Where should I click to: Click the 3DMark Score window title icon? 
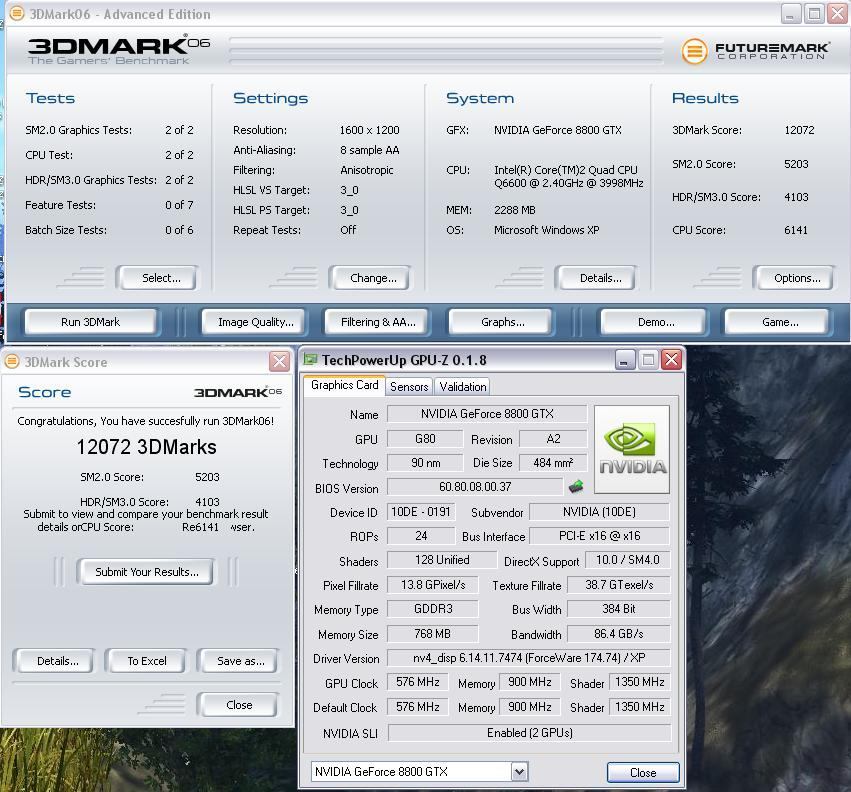pos(12,362)
